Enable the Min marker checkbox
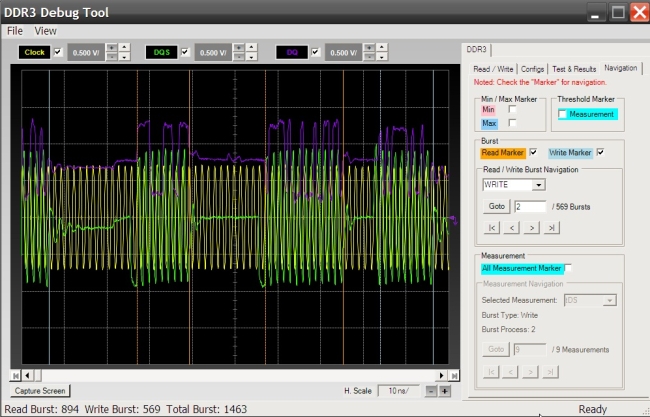The width and height of the screenshot is (650, 417). point(512,109)
